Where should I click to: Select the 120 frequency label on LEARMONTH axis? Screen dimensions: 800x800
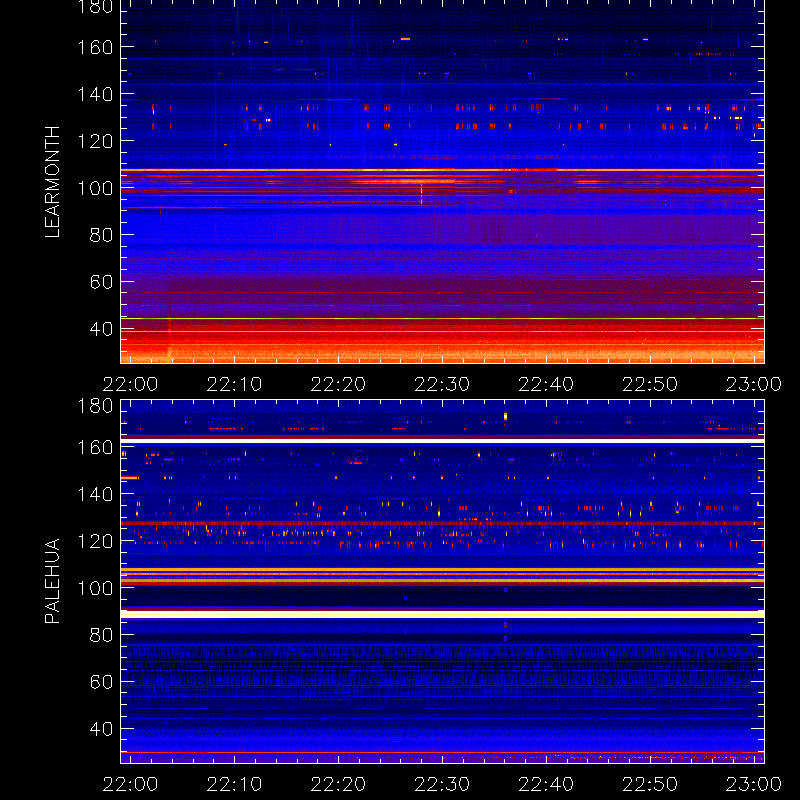click(x=95, y=141)
